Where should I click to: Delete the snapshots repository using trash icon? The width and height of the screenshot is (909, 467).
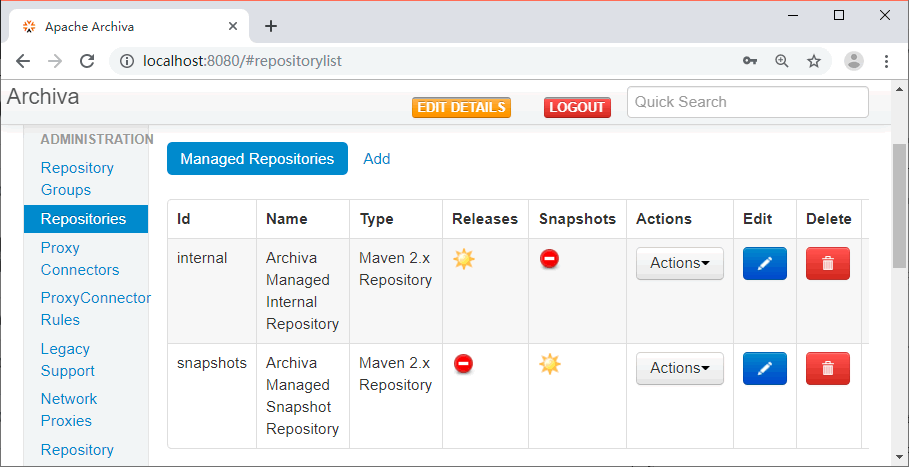(827, 368)
